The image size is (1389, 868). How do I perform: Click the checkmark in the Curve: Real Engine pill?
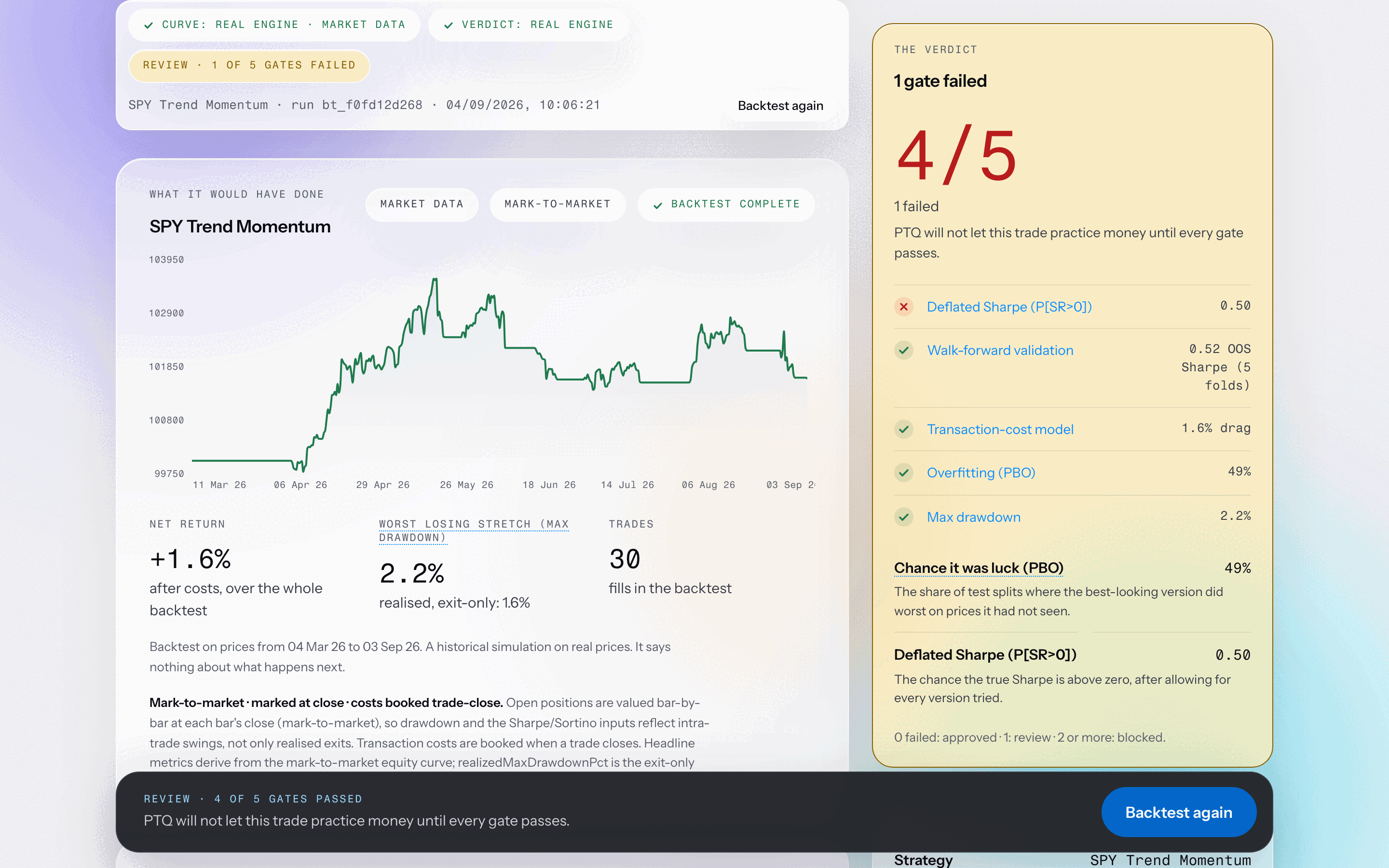point(149,25)
